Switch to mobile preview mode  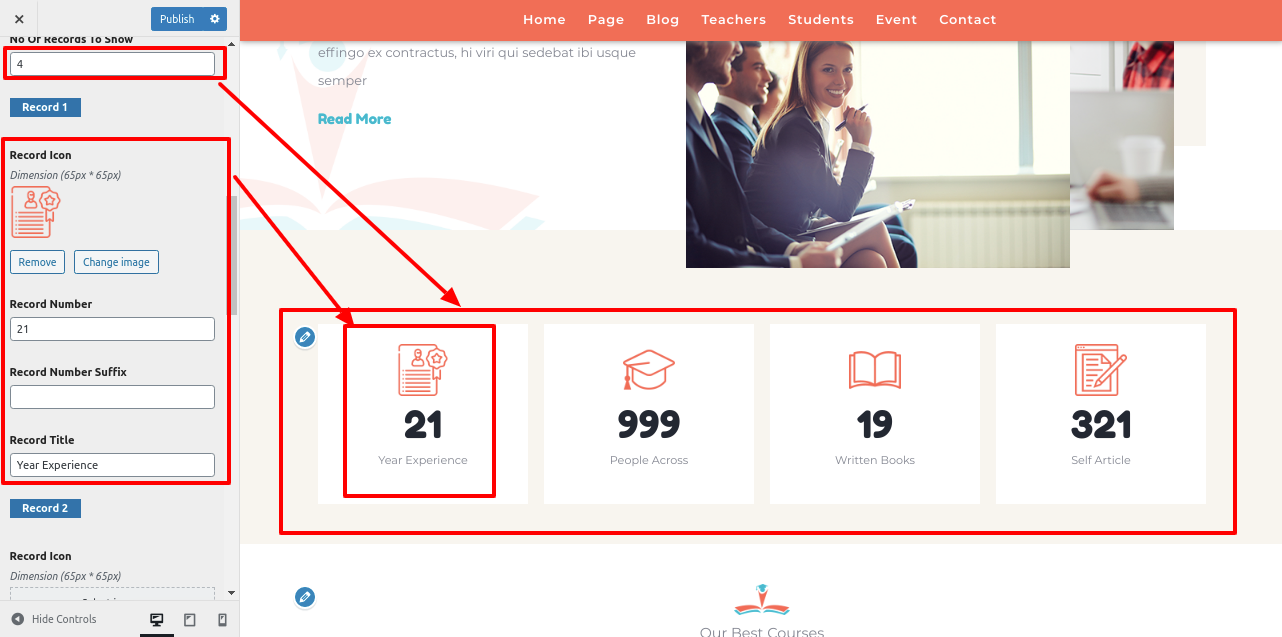coord(222,620)
